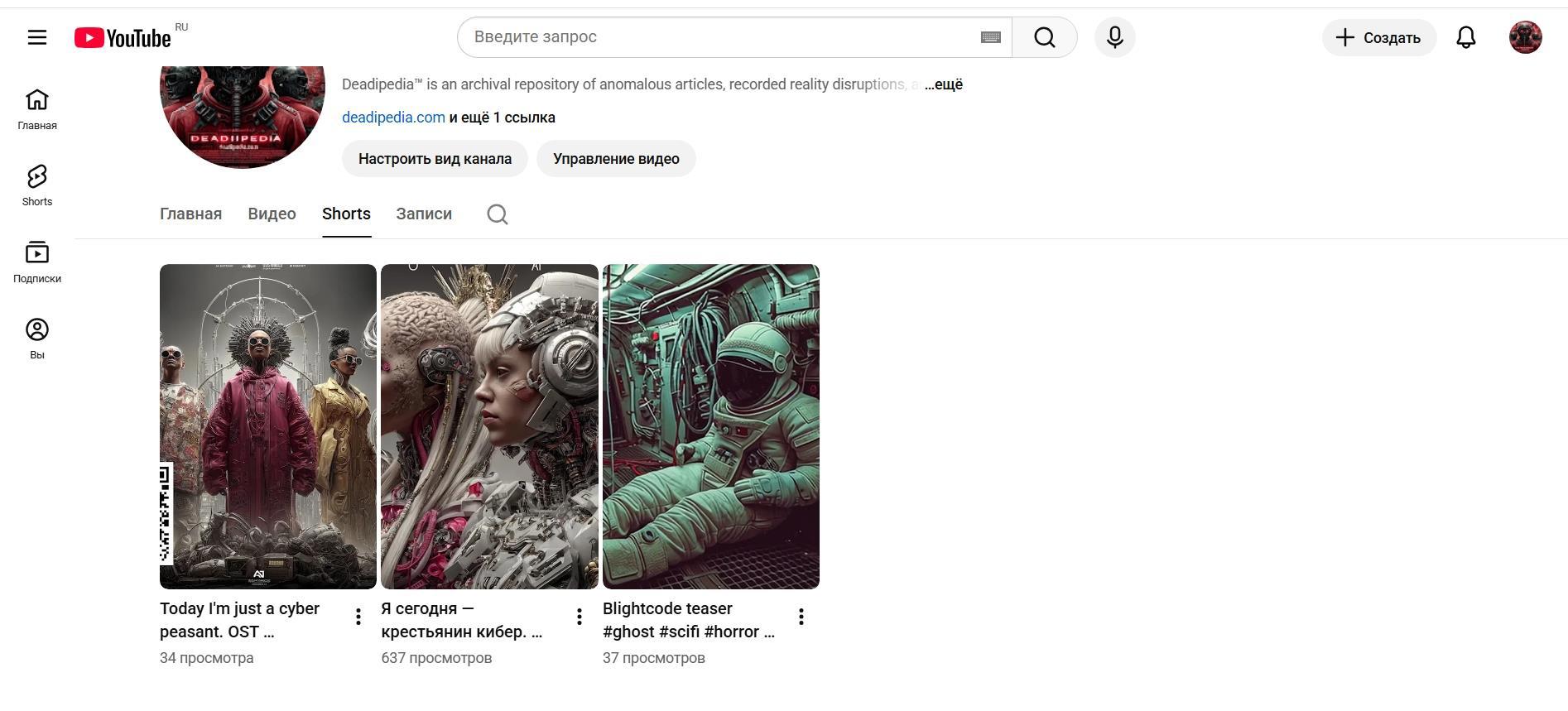The width and height of the screenshot is (1568, 711).
Task: Open the hamburger guide menu
Action: [37, 37]
